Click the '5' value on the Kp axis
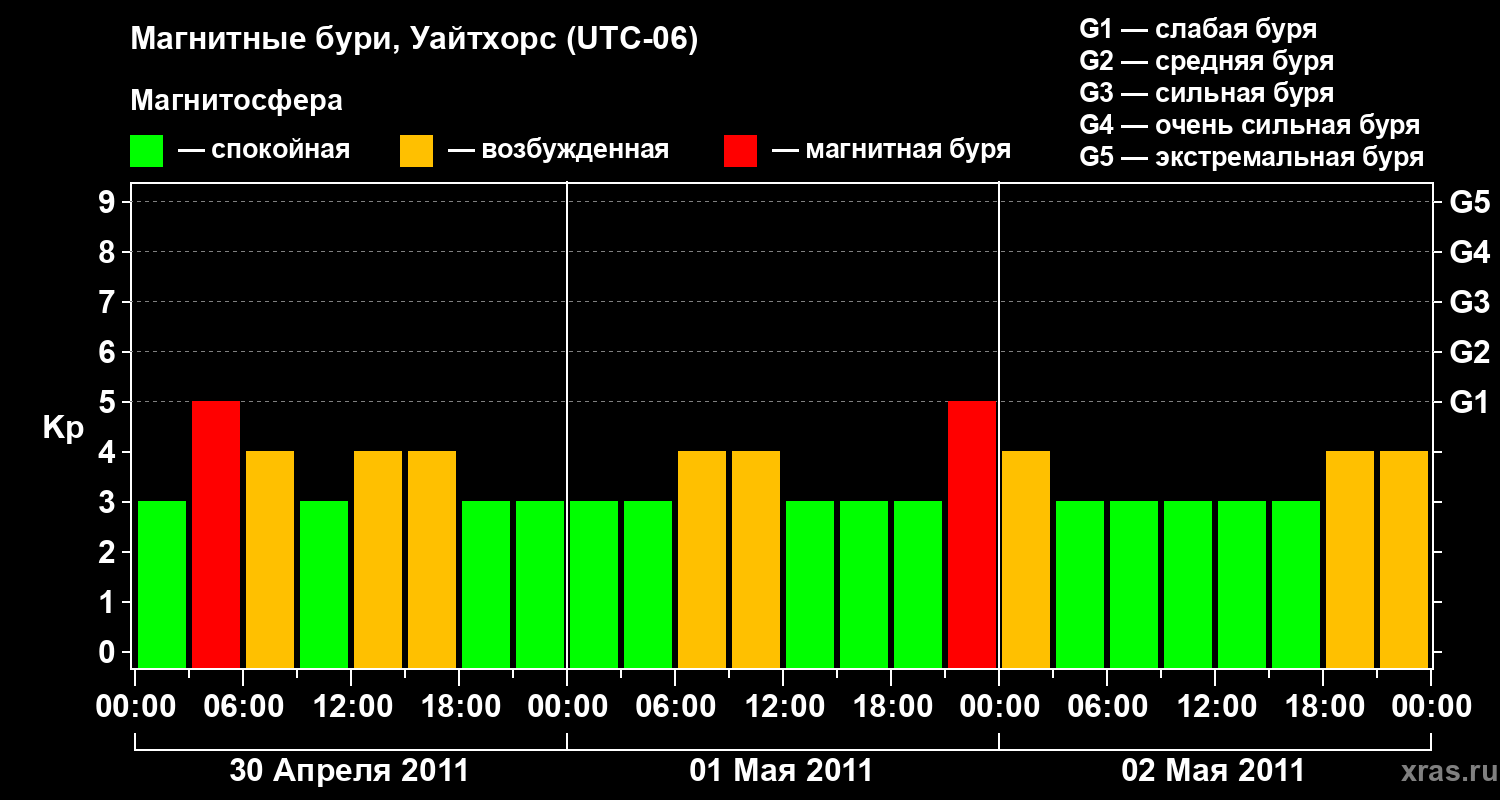 tap(109, 402)
